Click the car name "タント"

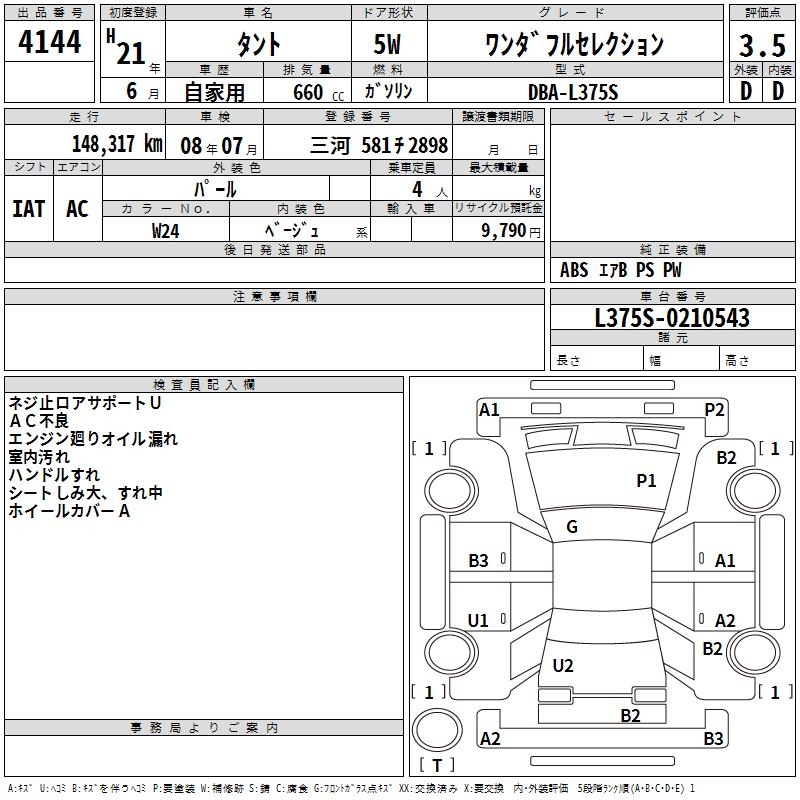tap(259, 44)
